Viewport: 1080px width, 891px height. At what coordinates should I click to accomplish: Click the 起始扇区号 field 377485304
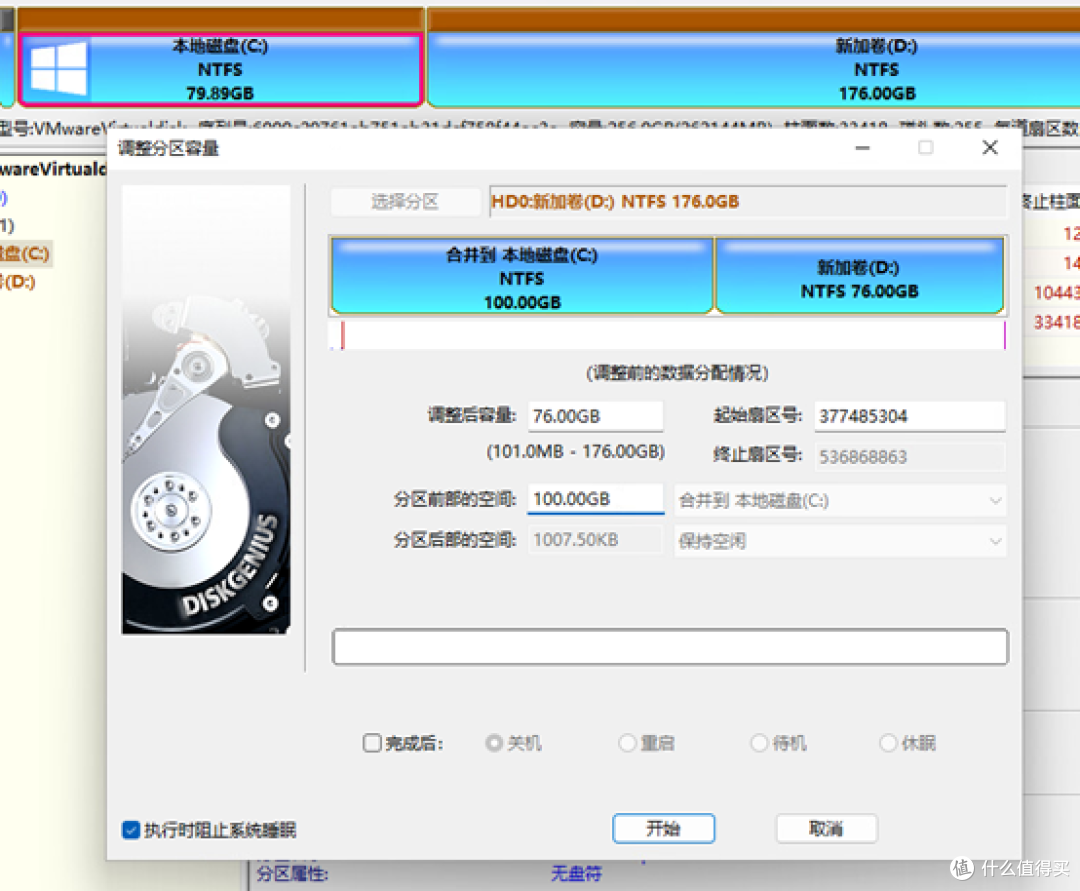[x=909, y=416]
